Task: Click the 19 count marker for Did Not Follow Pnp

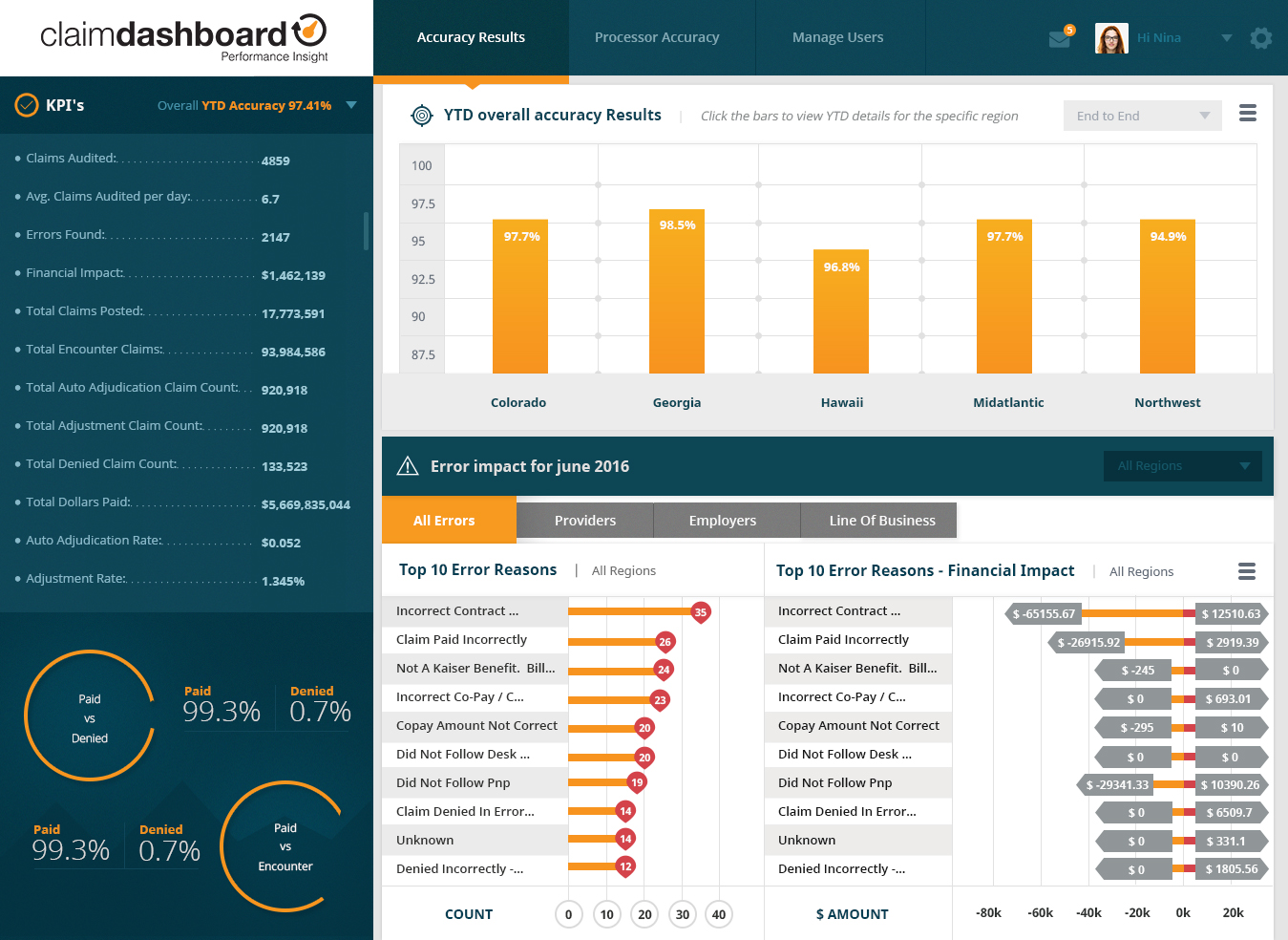Action: coord(637,782)
